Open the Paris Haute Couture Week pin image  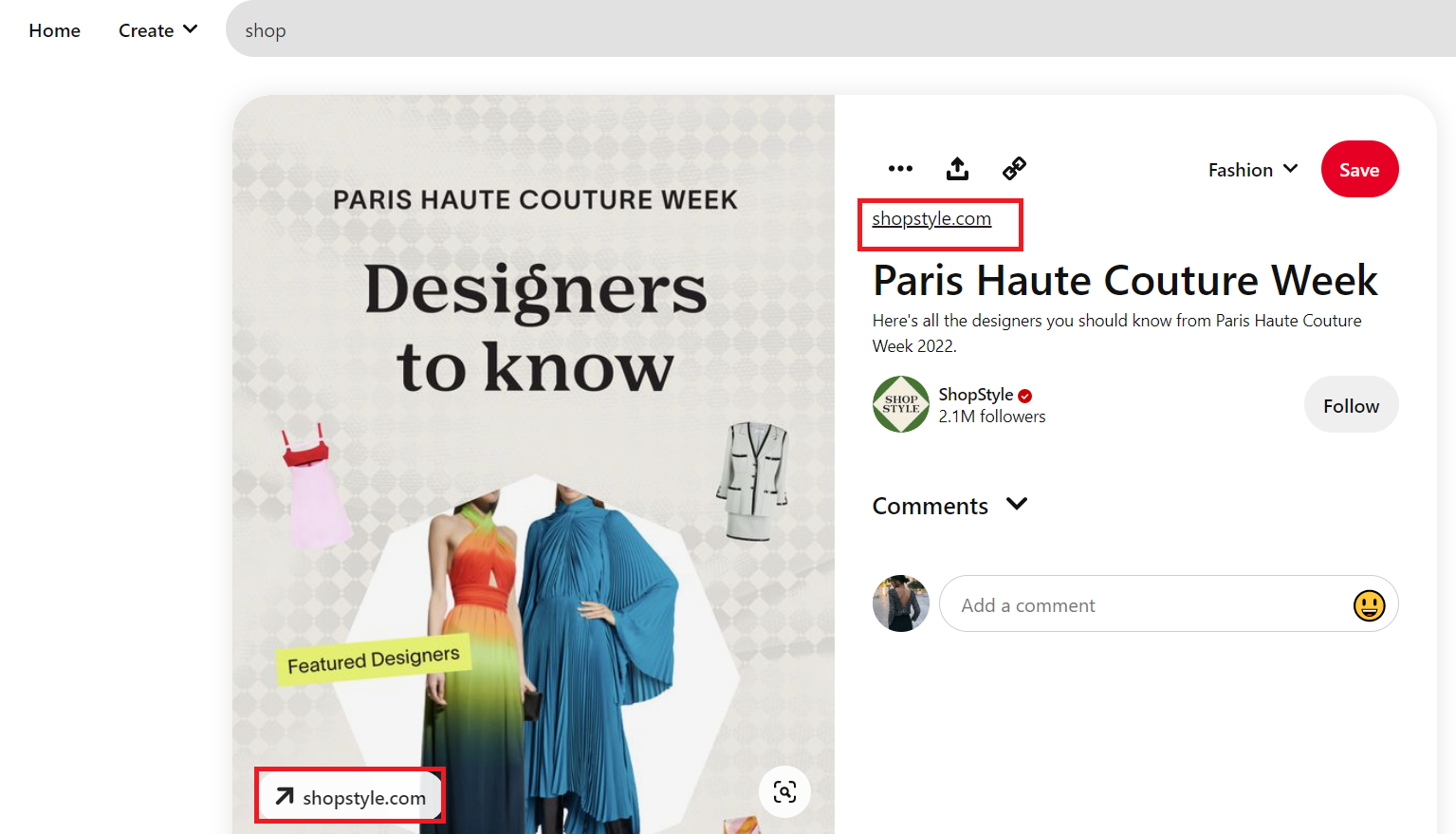point(533,464)
